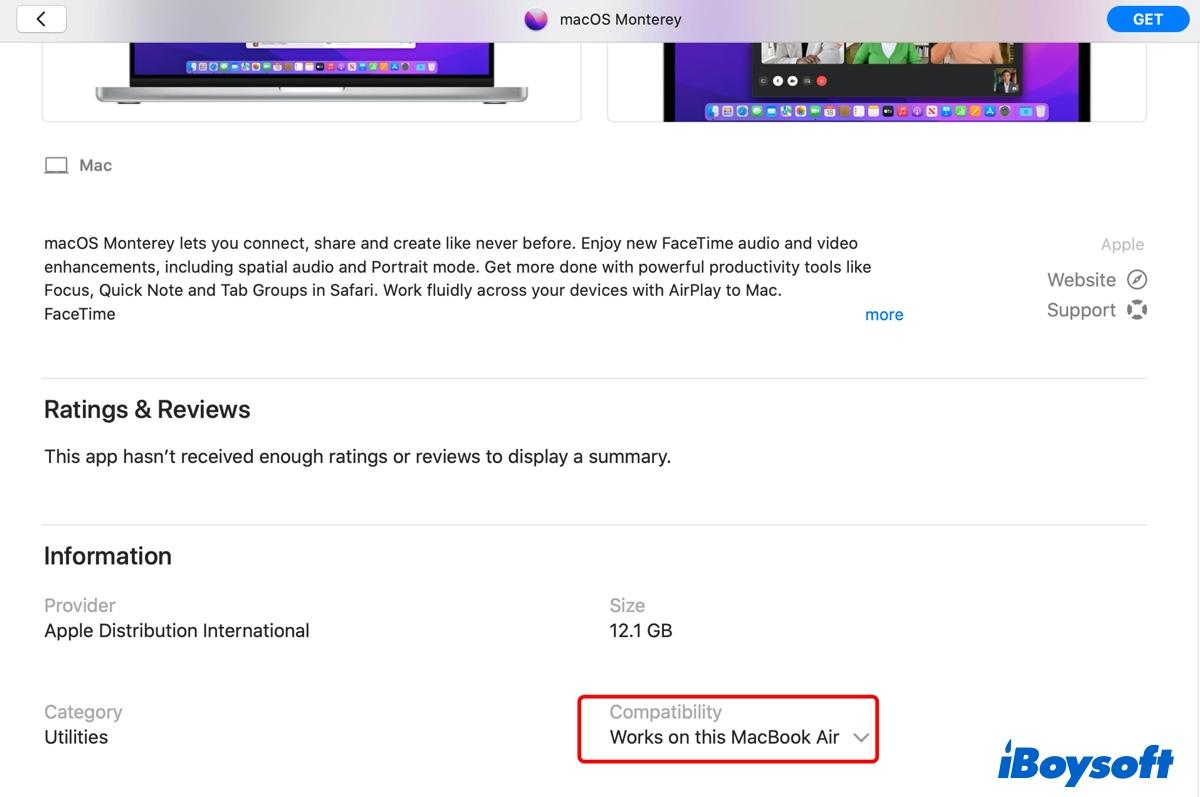Click 'Works on this MacBook Air' text

(724, 738)
